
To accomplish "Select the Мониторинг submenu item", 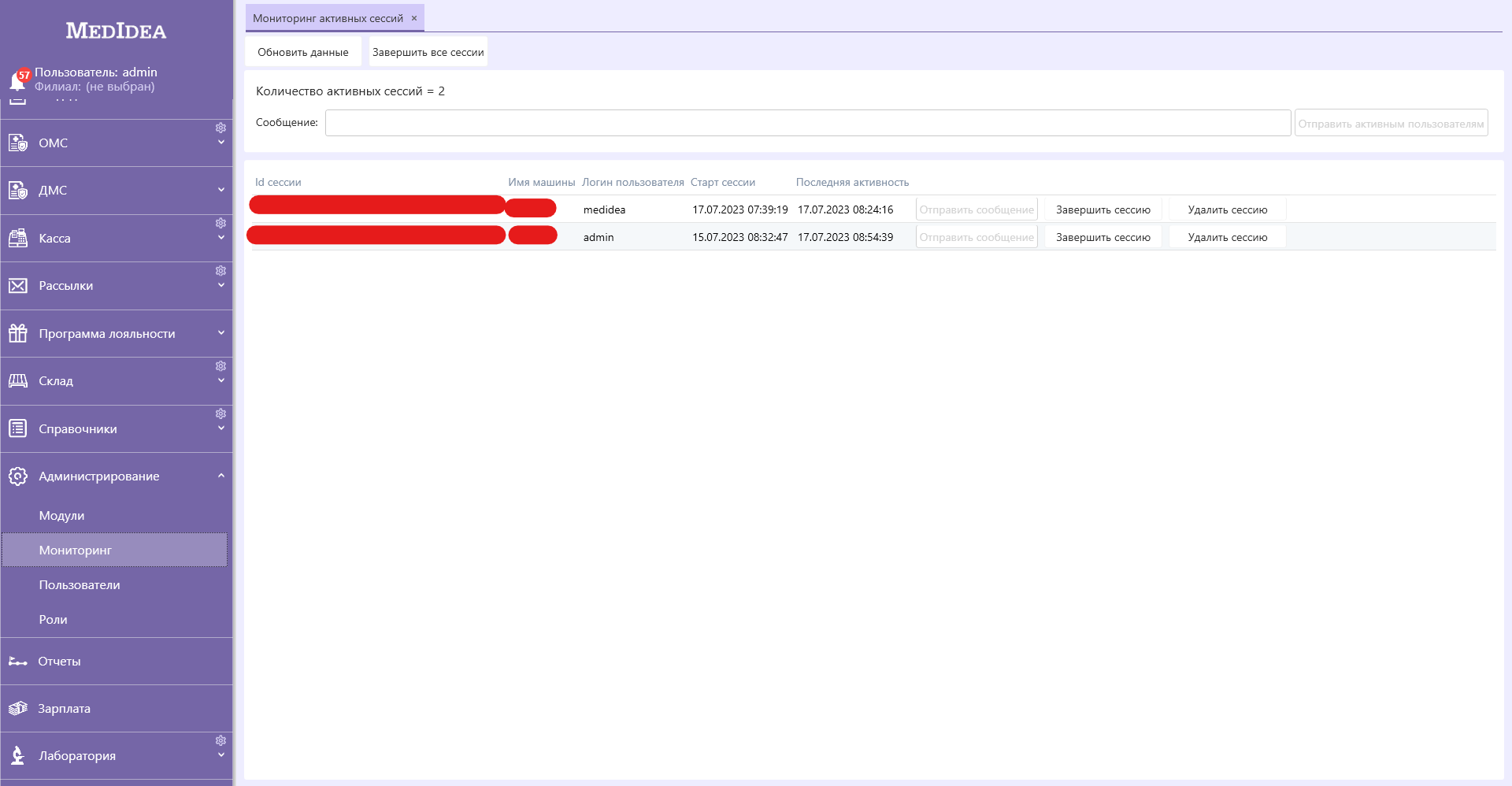I will (114, 550).
